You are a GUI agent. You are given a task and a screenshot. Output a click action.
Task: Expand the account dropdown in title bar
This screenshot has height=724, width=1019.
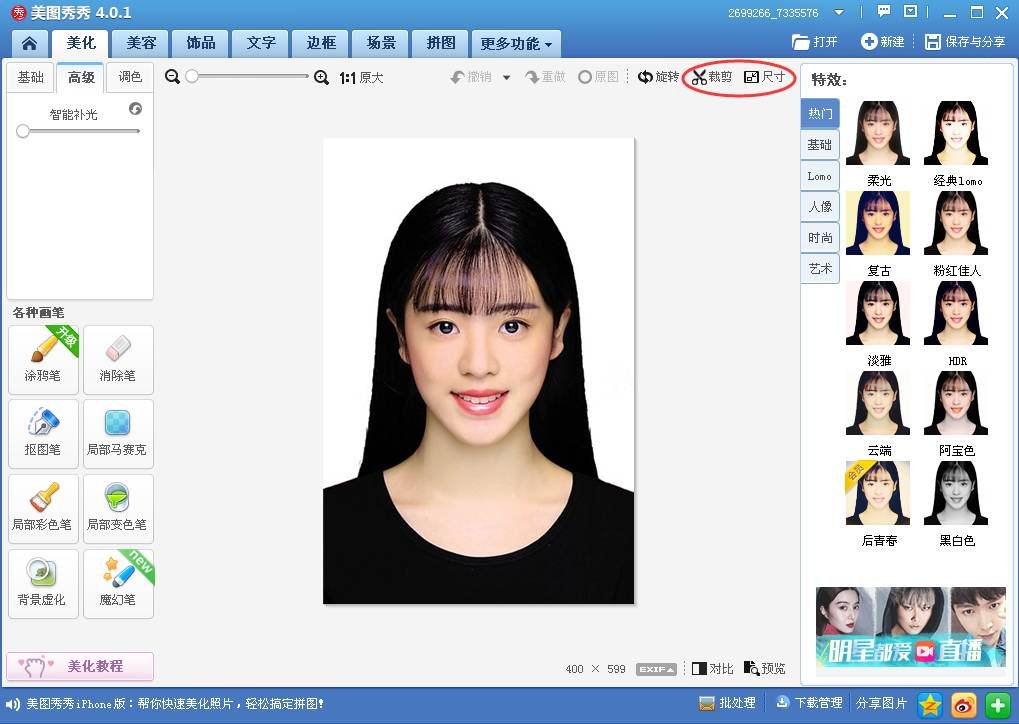click(838, 13)
